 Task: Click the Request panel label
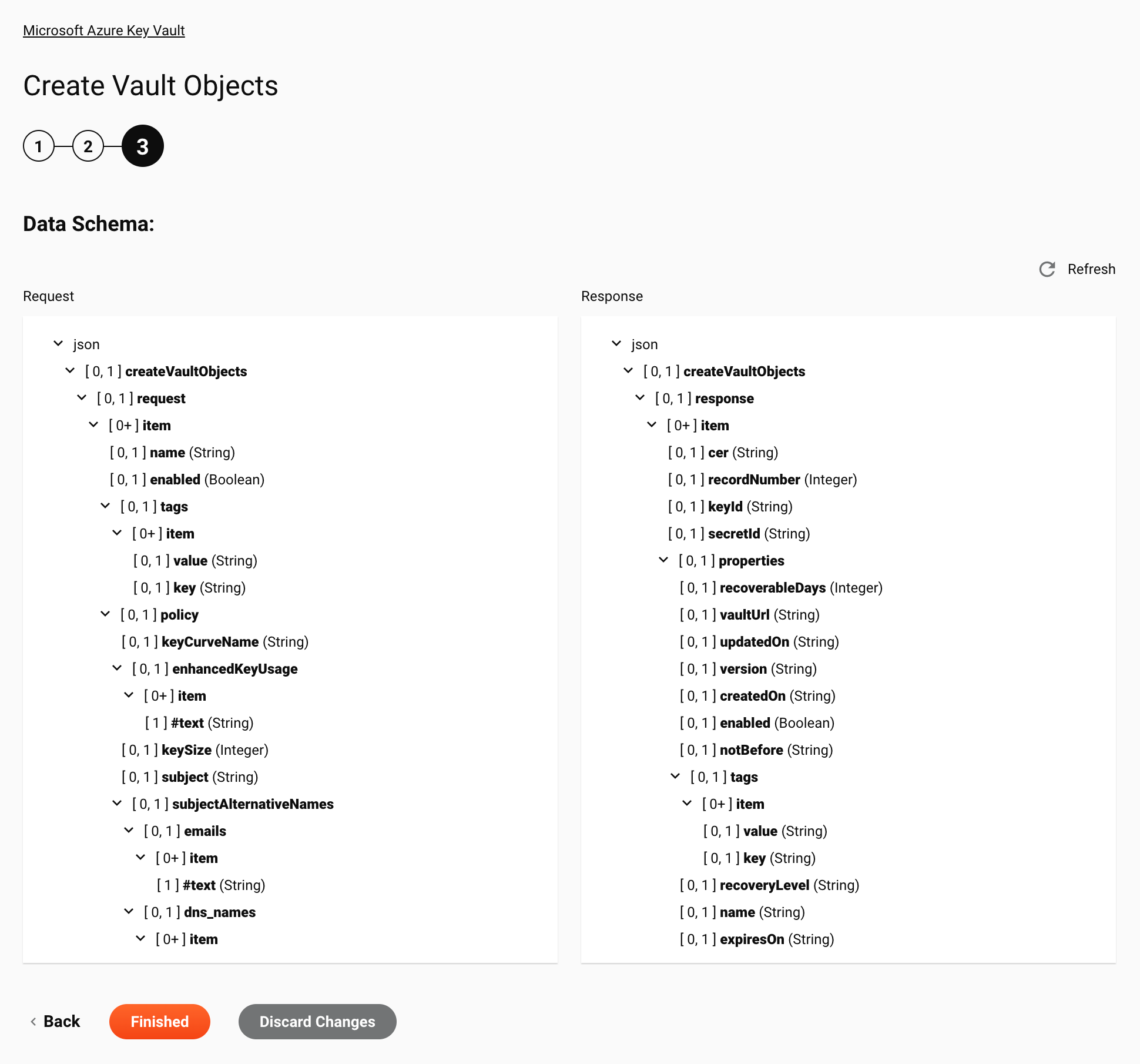pos(48,296)
